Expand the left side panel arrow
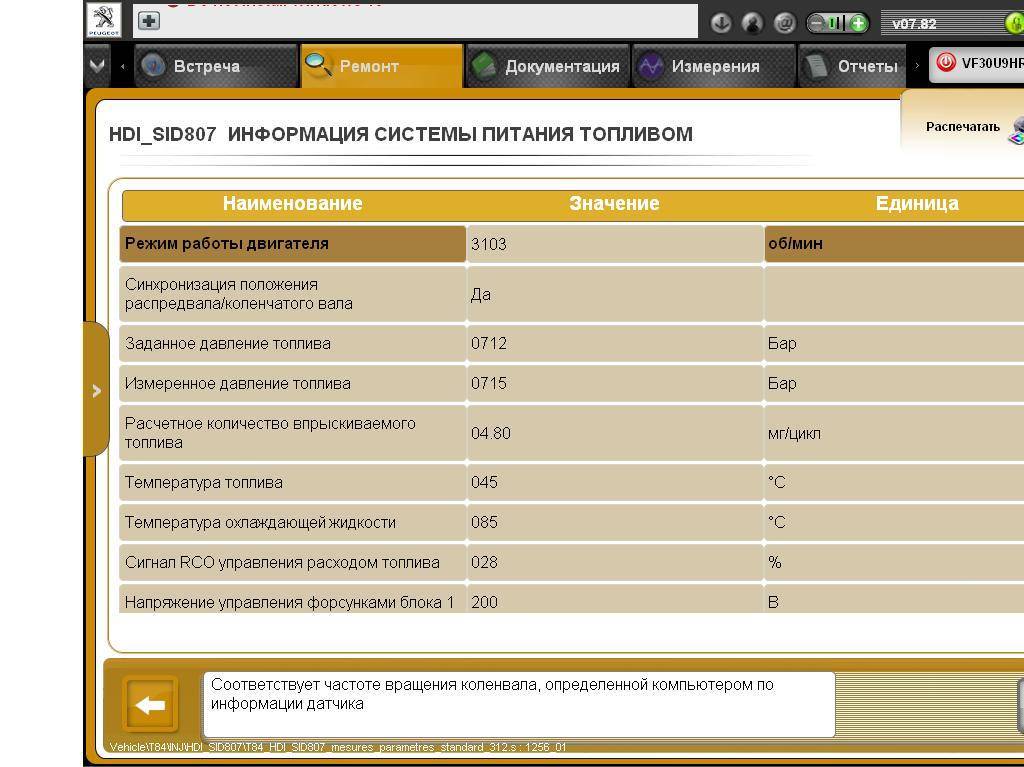This screenshot has height=767, width=1024. click(96, 390)
